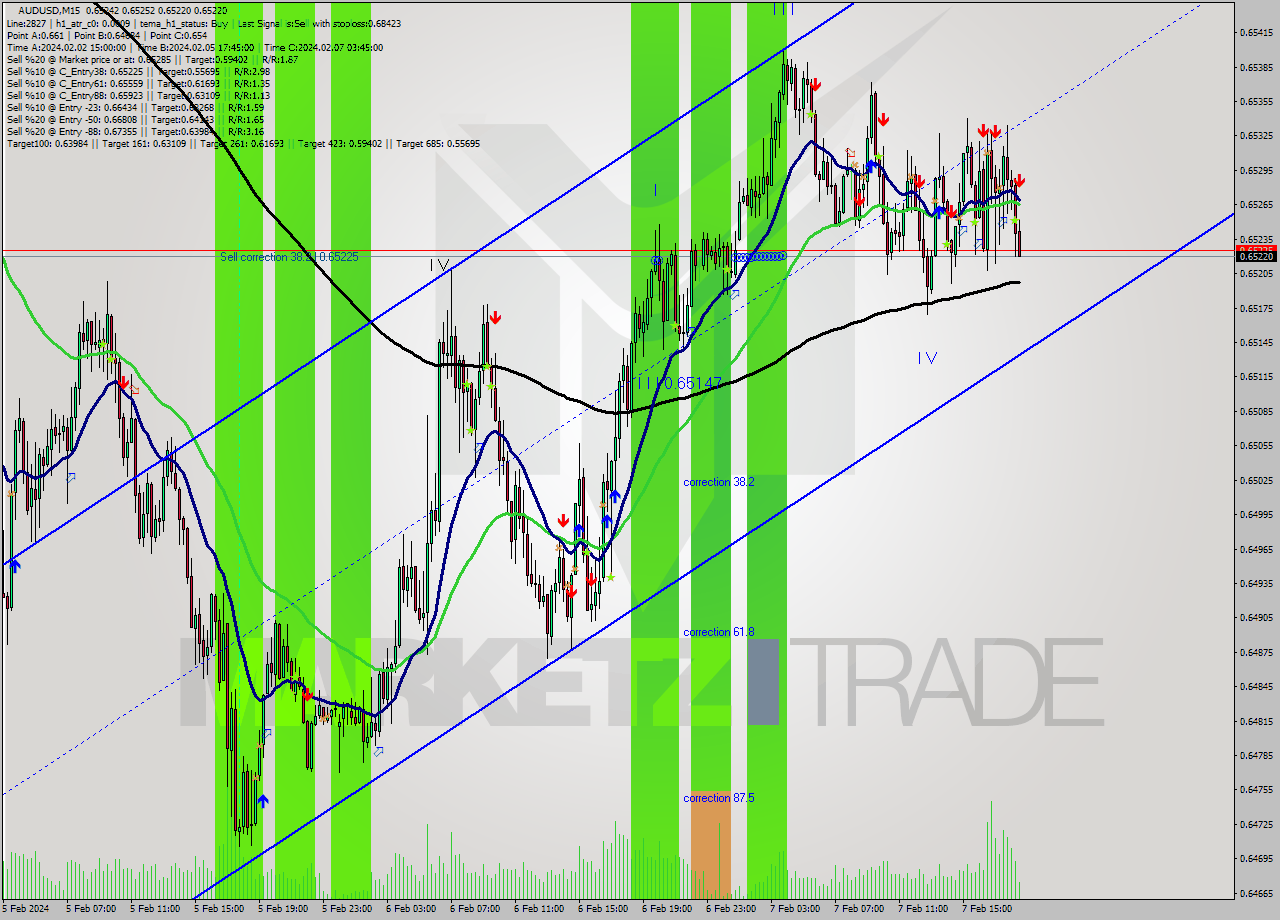Select the wave label showing 0.65147
Viewport: 1280px width, 920px height.
pyautogui.click(x=679, y=382)
